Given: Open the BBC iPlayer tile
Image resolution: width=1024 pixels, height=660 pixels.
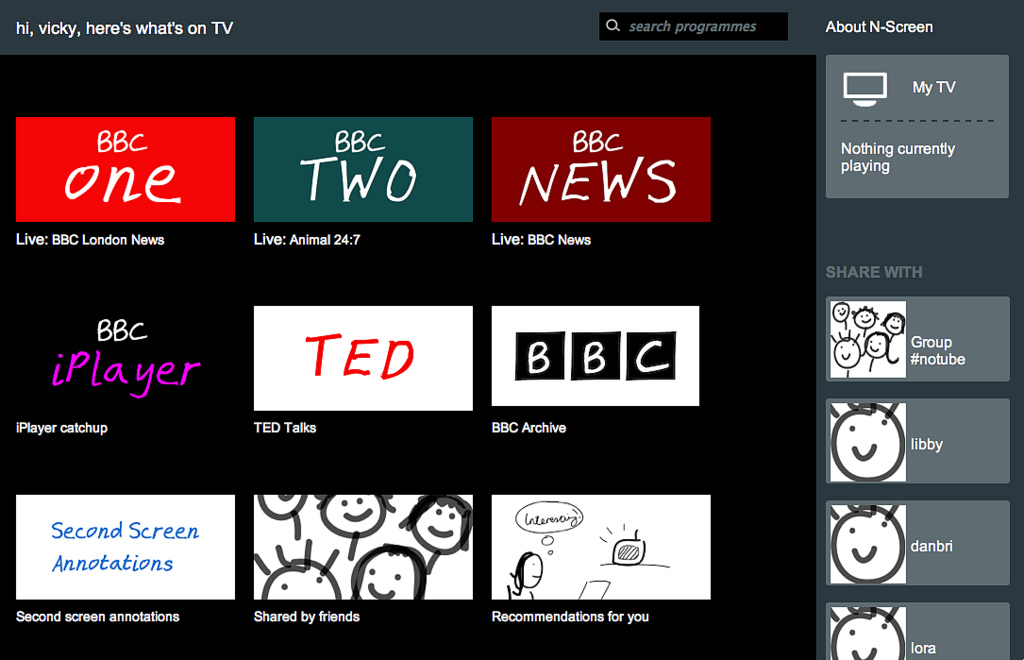Looking at the screenshot, I should pos(125,358).
